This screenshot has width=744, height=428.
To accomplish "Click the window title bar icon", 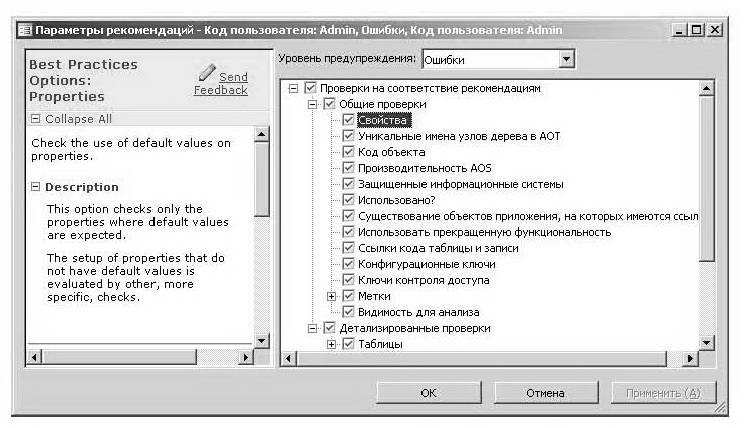I will point(24,30).
